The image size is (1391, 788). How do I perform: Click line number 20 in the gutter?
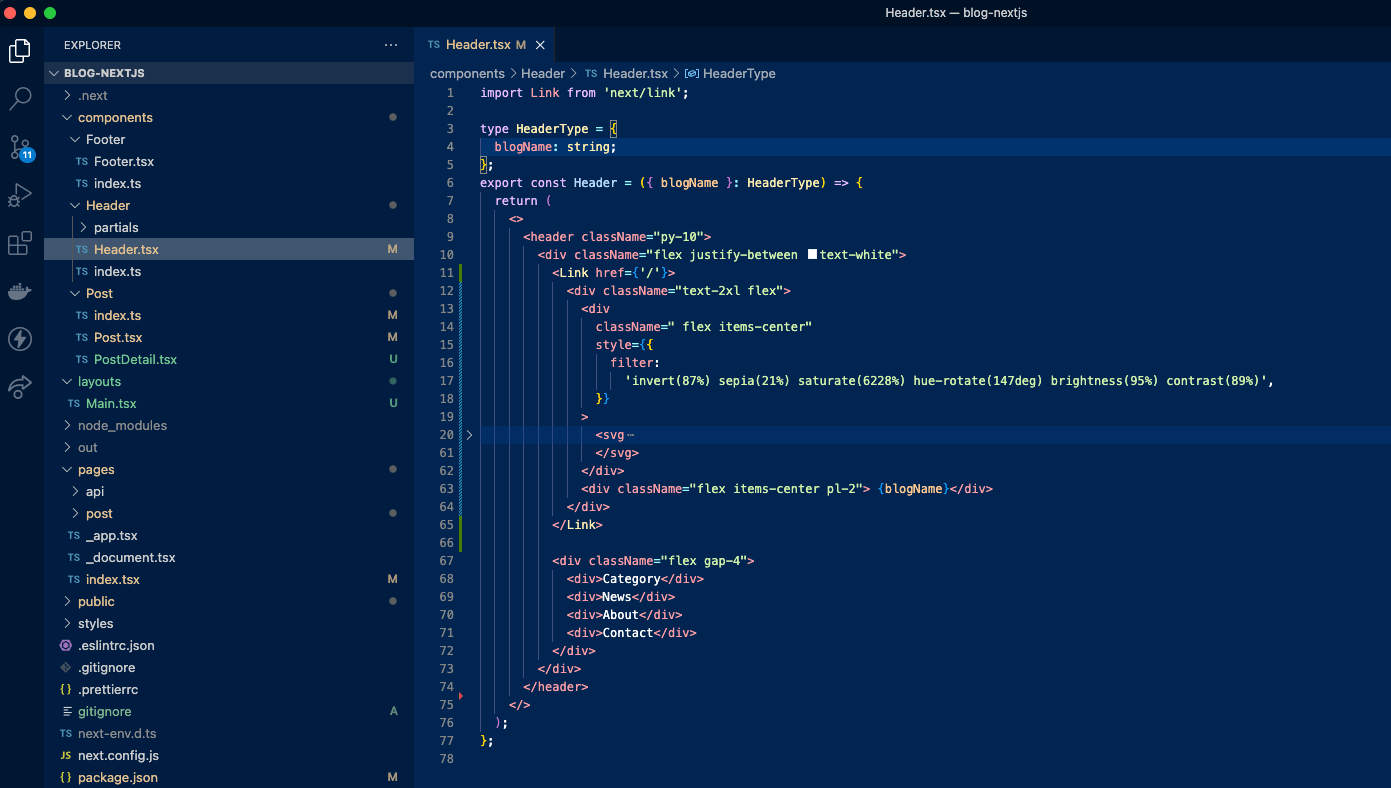446,434
